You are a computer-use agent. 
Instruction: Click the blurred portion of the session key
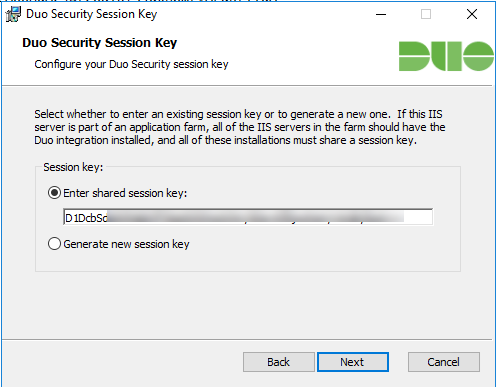[255, 217]
